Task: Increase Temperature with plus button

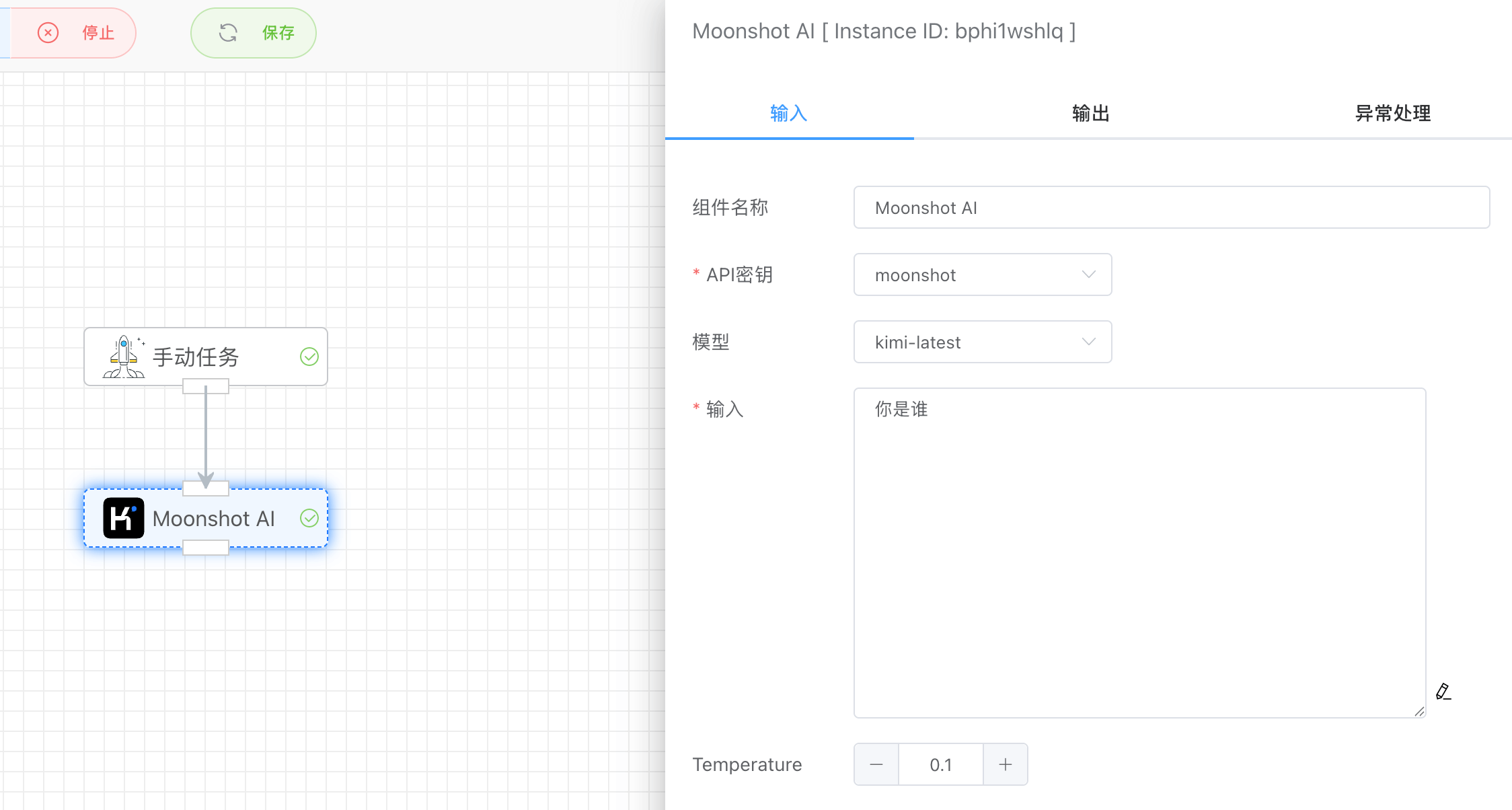Action: coord(1006,764)
